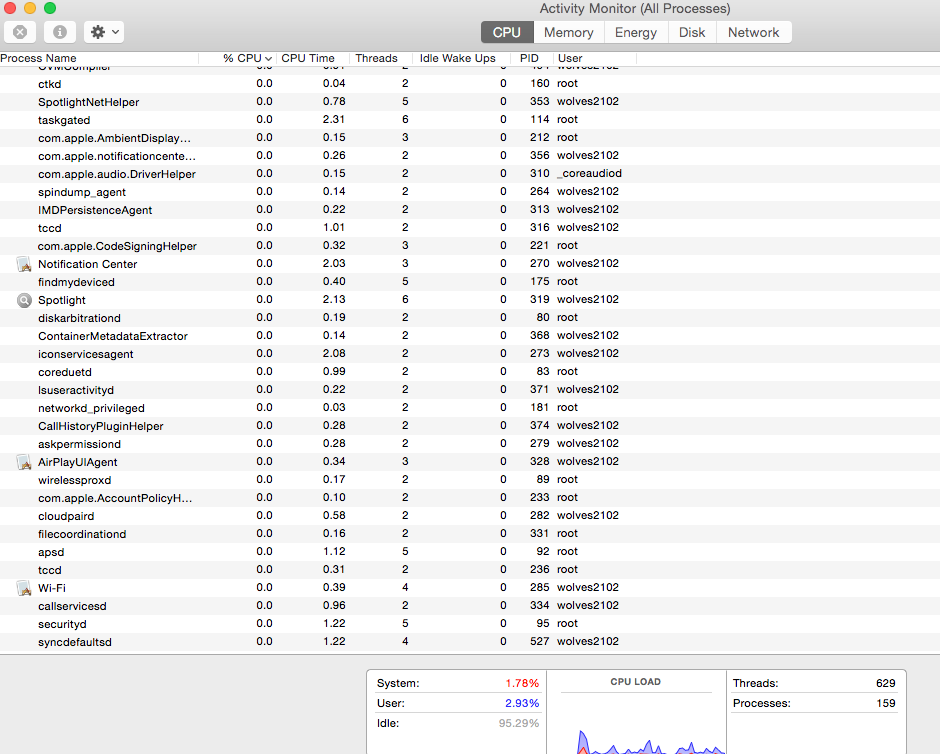Image resolution: width=940 pixels, height=754 pixels.
Task: Select the CallHistoryPluginHelper row
Action: 470,426
